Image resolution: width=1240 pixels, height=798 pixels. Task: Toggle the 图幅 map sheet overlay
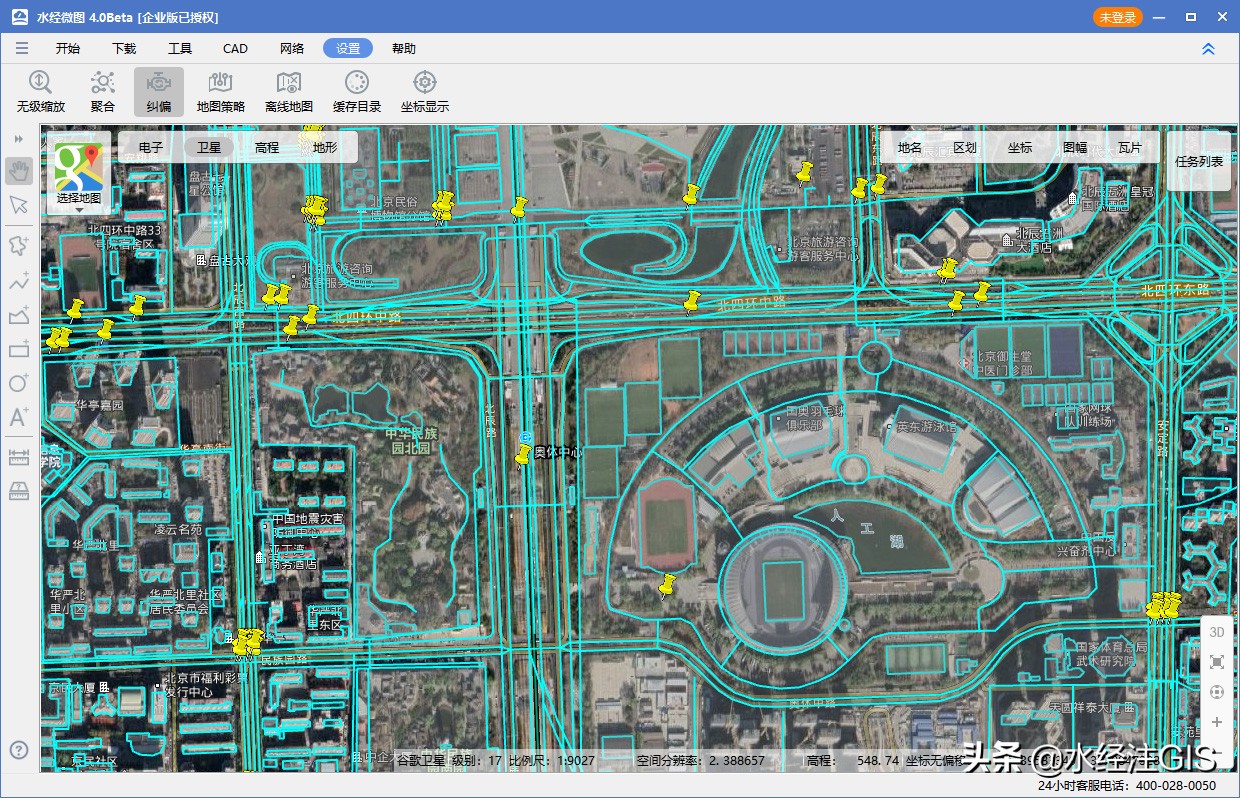click(1075, 147)
